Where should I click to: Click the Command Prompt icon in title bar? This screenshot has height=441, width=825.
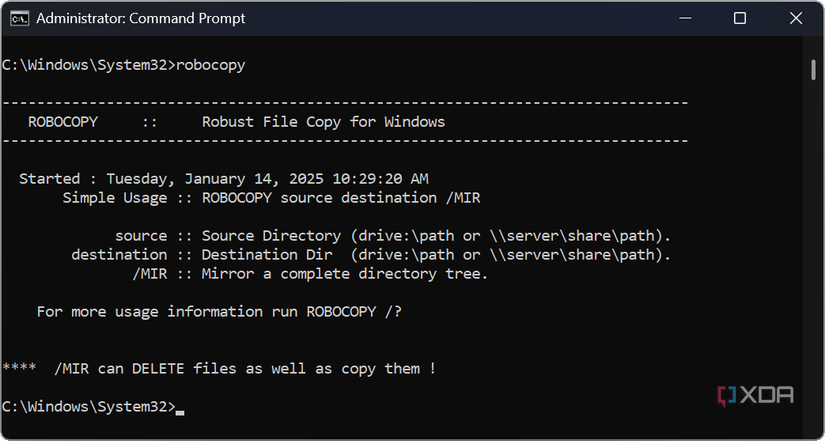(16, 18)
